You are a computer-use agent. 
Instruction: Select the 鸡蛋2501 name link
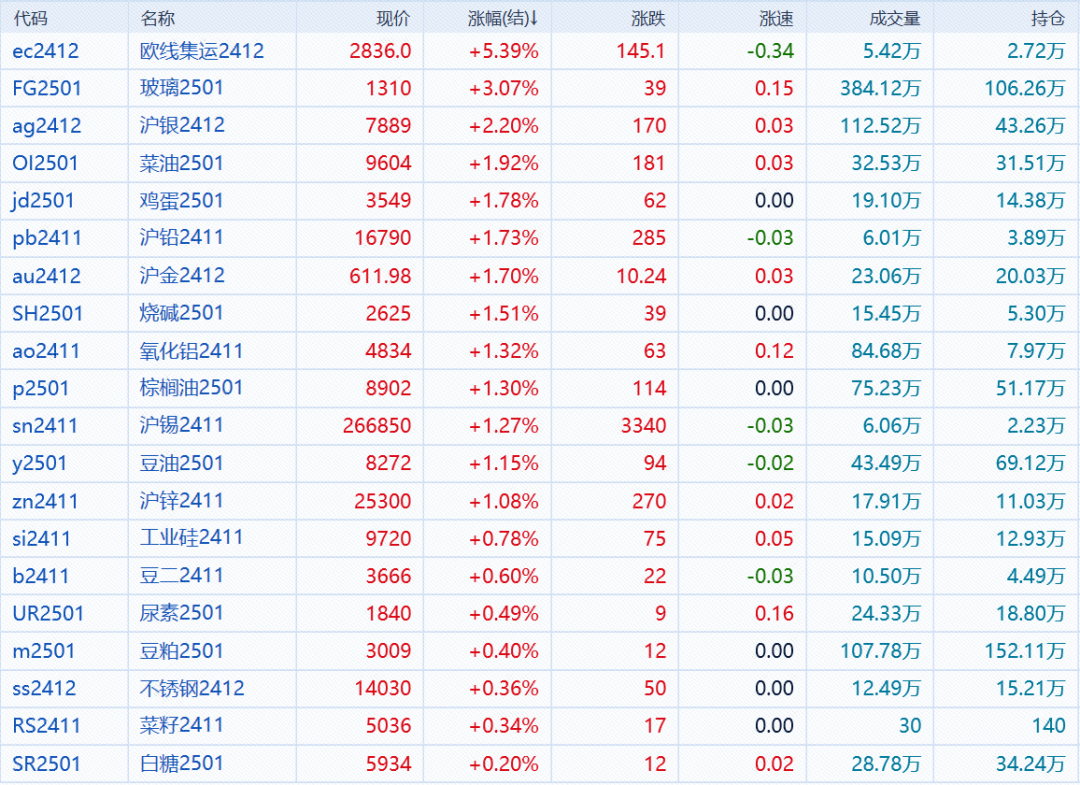(x=182, y=200)
